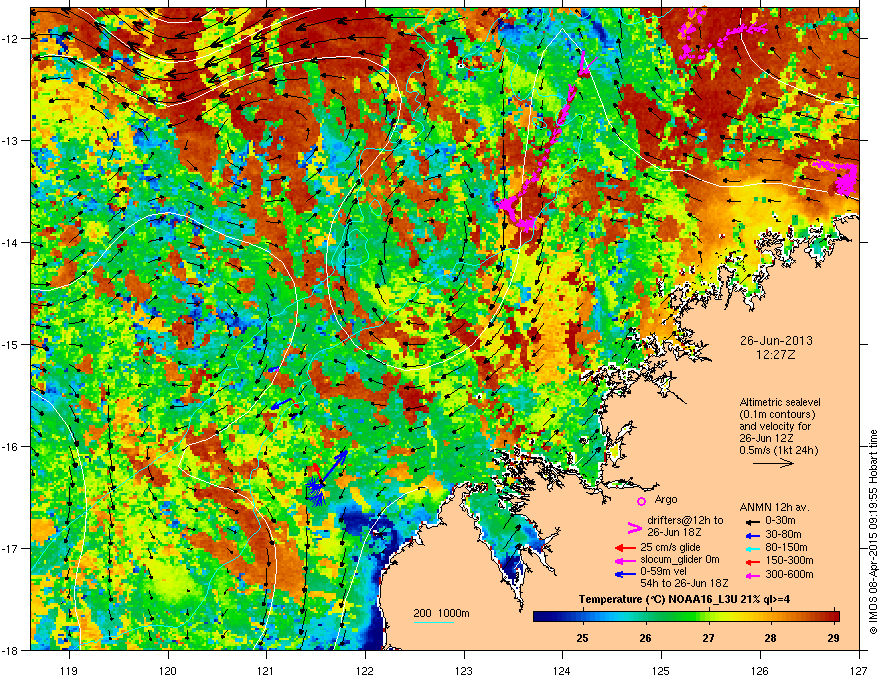Click latitude axis label -12
880x680 pixels.
pyautogui.click(x=11, y=39)
